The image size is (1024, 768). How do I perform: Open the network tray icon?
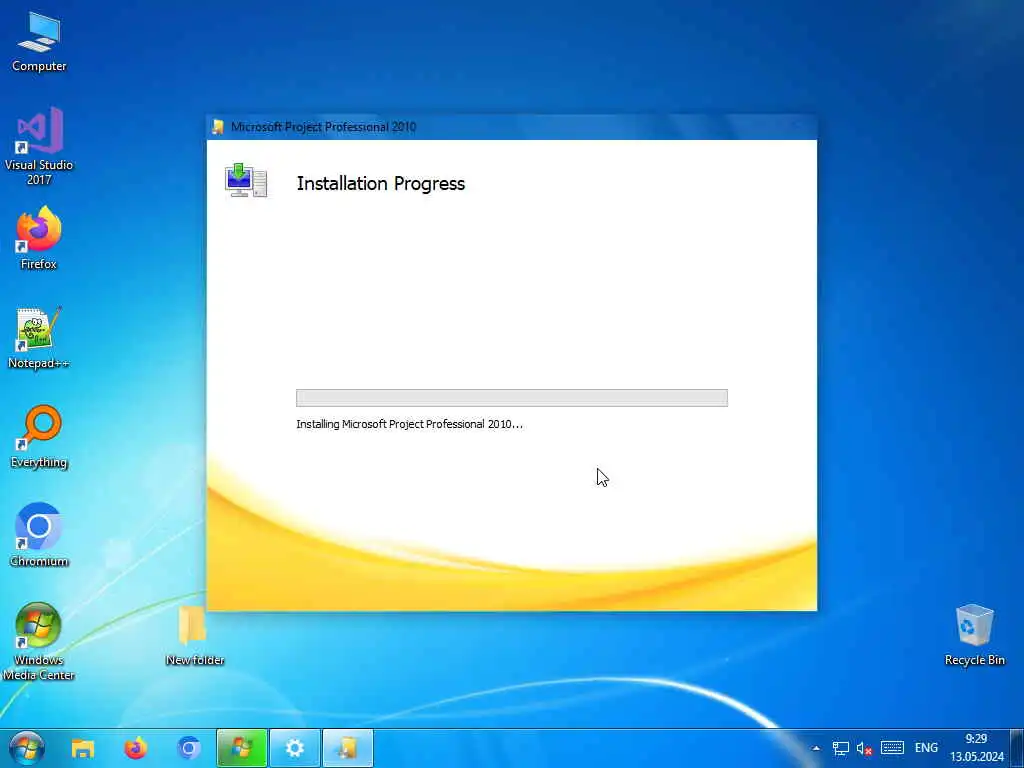840,748
